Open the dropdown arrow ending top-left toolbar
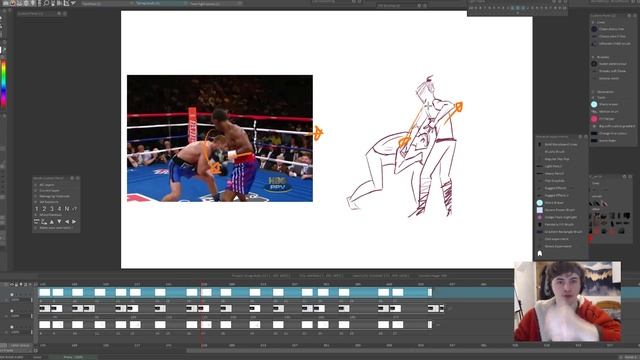Screen dimensions: 640x360 (x=73, y=3)
